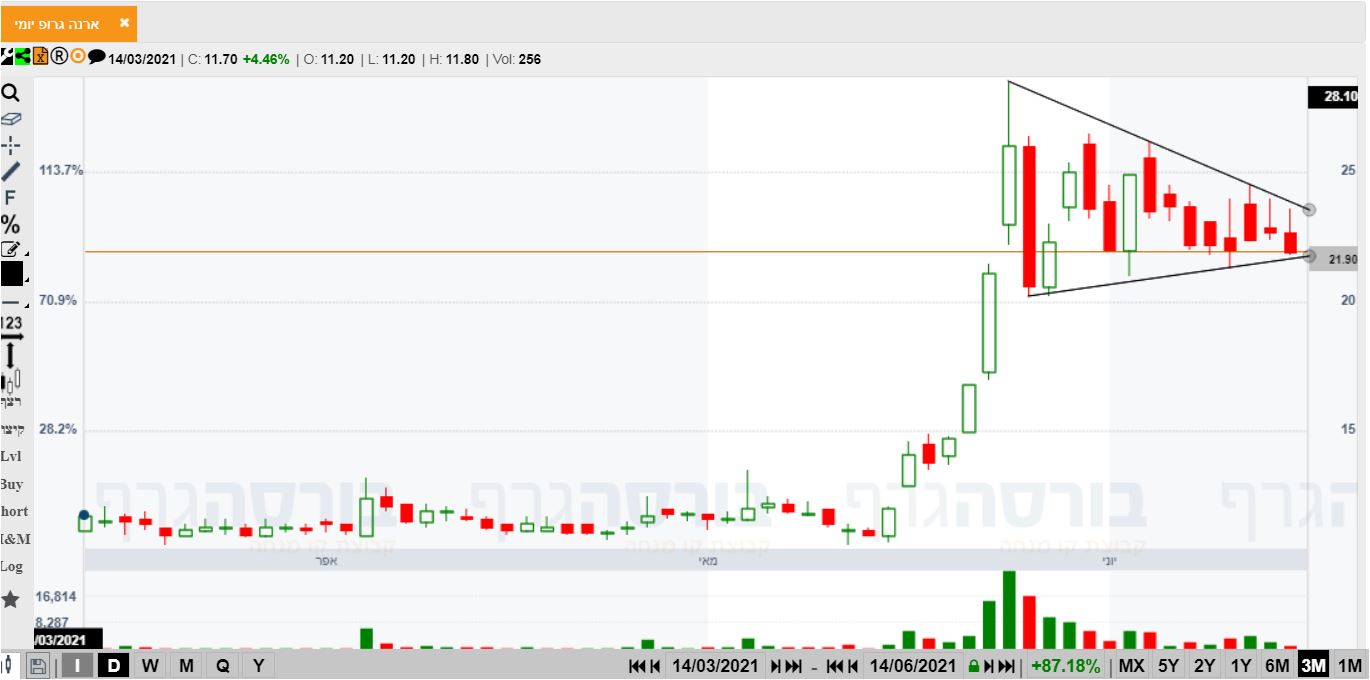Select the F Fibonacci tool
This screenshot has height=680, width=1370.
pos(10,198)
